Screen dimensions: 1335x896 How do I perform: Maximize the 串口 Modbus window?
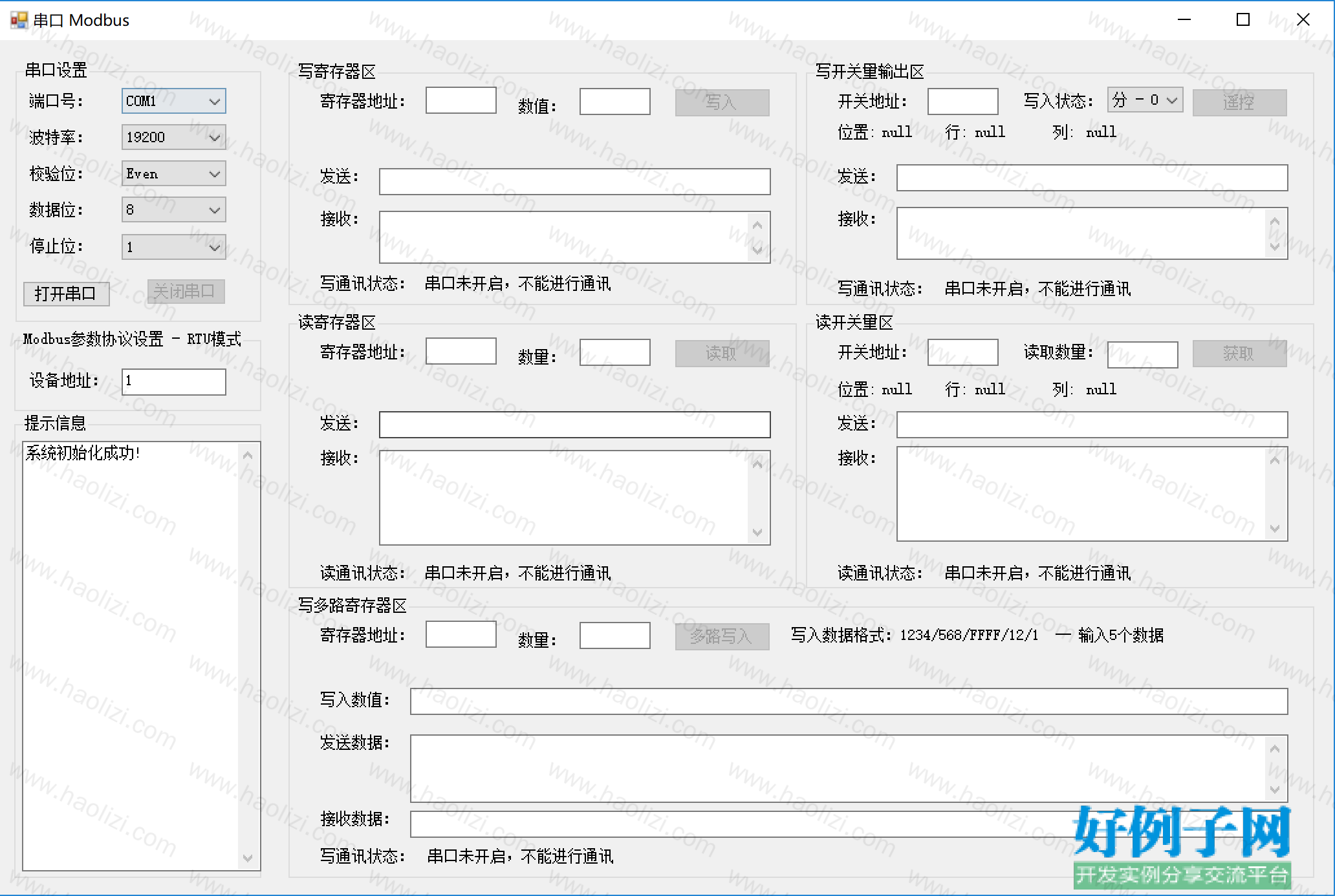pos(1243,20)
